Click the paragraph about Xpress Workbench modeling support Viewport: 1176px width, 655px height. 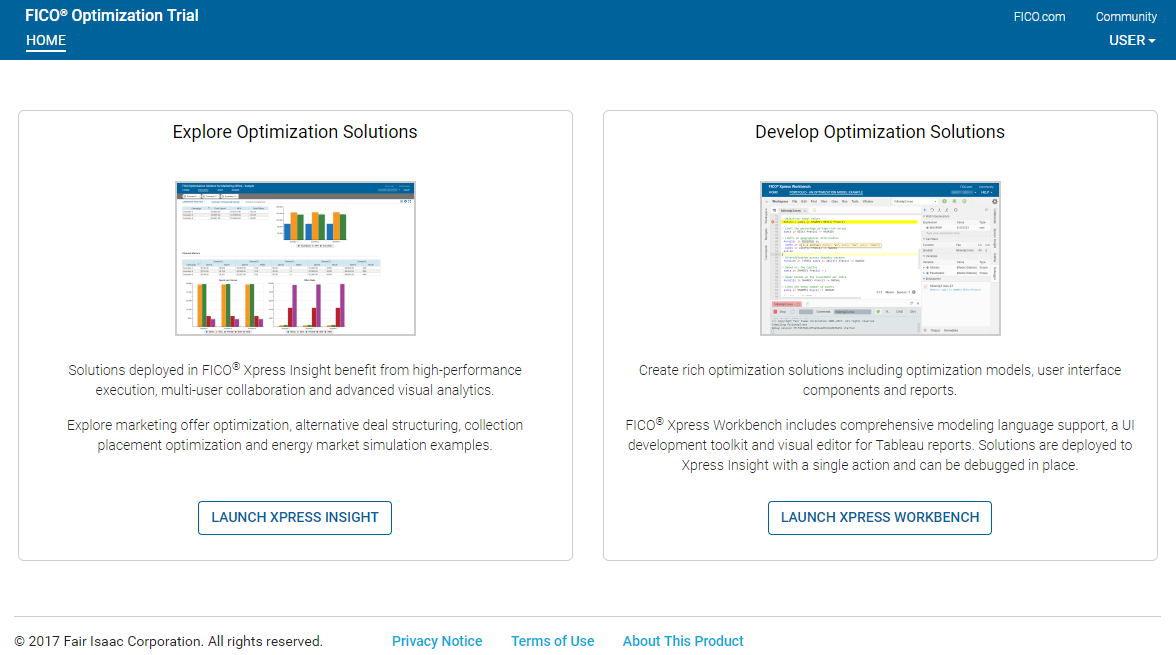[880, 444]
